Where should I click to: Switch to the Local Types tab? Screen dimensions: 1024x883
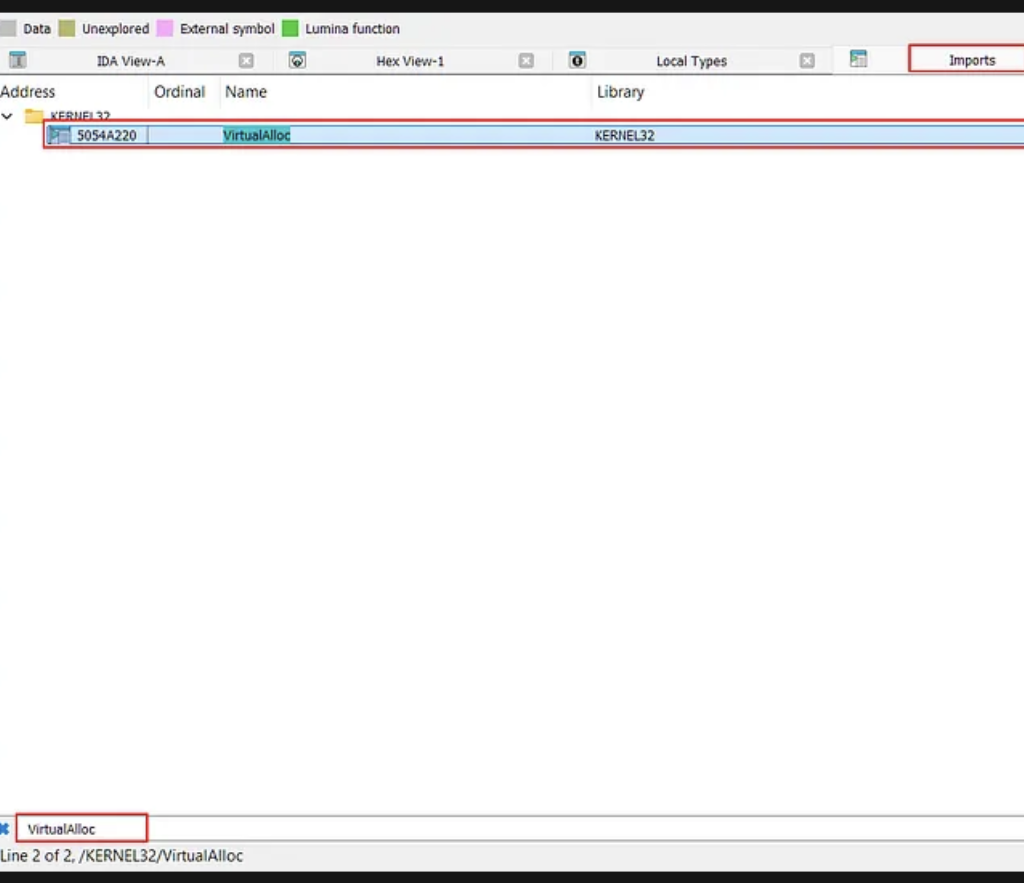691,61
